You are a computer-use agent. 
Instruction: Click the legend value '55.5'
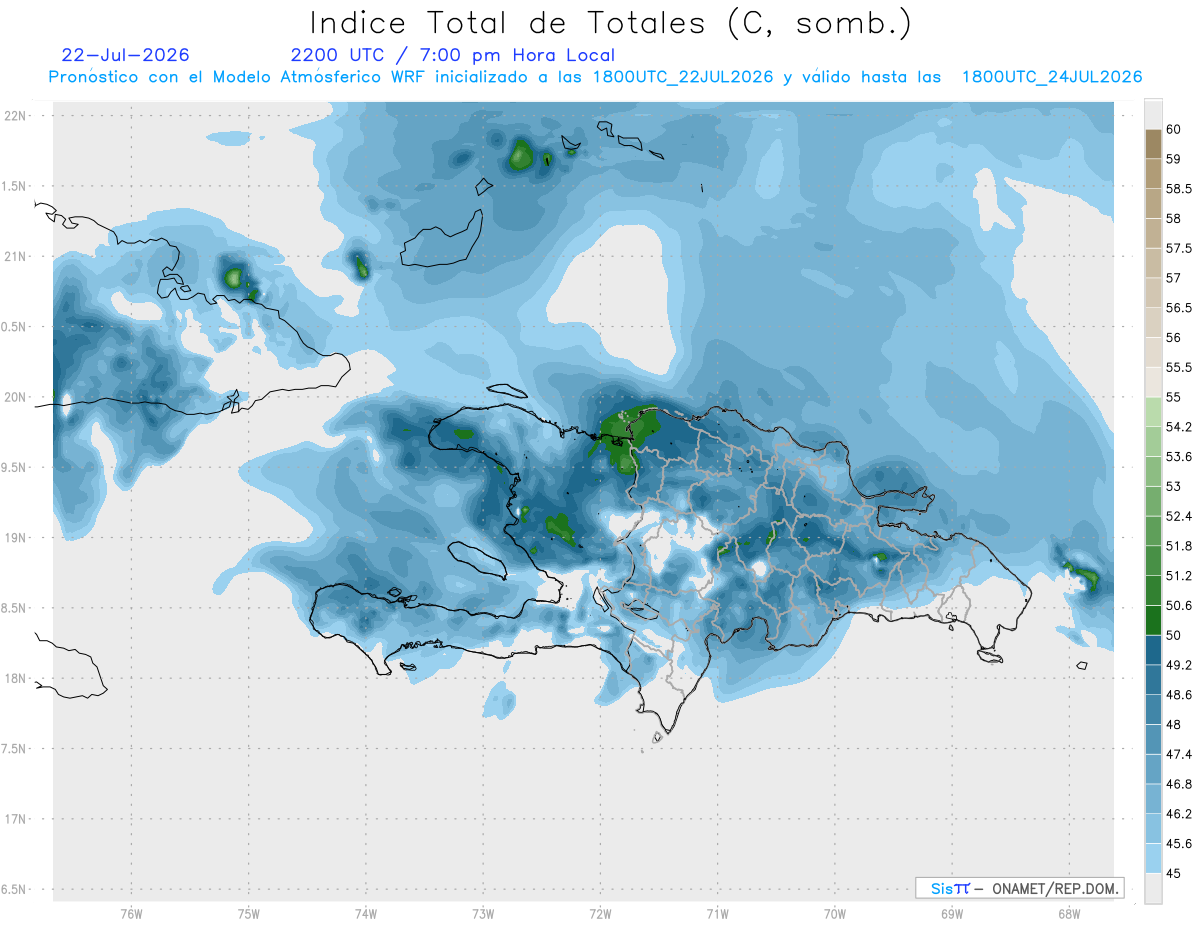pos(1179,368)
